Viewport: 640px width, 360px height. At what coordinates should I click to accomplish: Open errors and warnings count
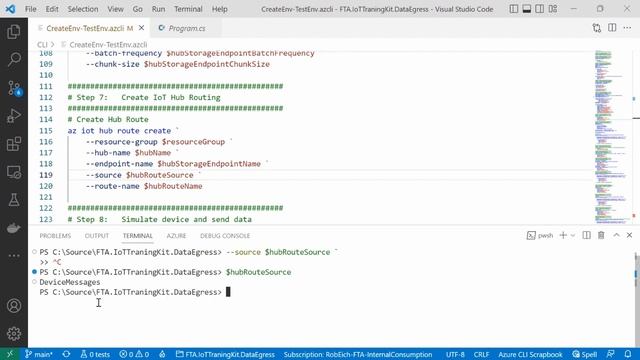(134, 354)
